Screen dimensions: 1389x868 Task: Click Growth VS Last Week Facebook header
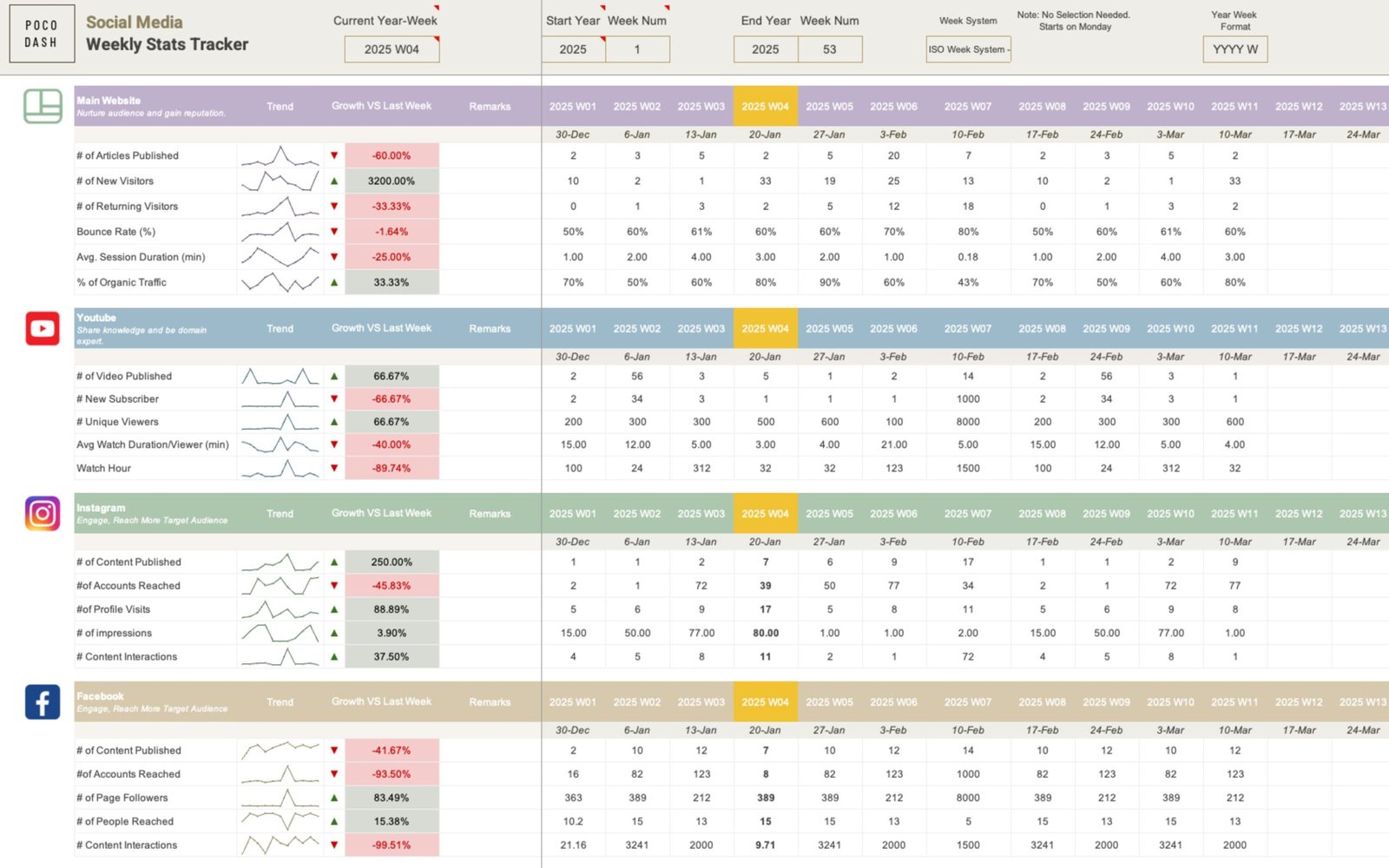[381, 701]
